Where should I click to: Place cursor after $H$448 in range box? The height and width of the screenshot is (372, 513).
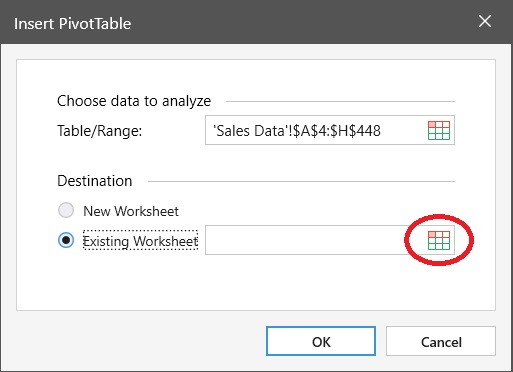pos(382,131)
